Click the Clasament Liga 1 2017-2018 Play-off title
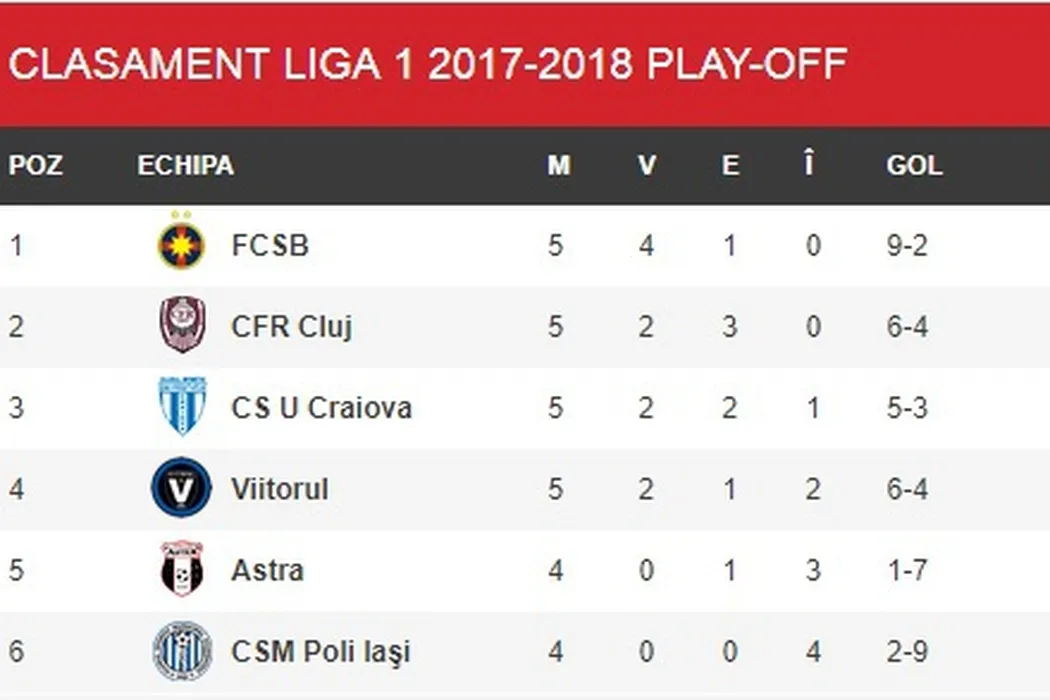 [x=428, y=64]
